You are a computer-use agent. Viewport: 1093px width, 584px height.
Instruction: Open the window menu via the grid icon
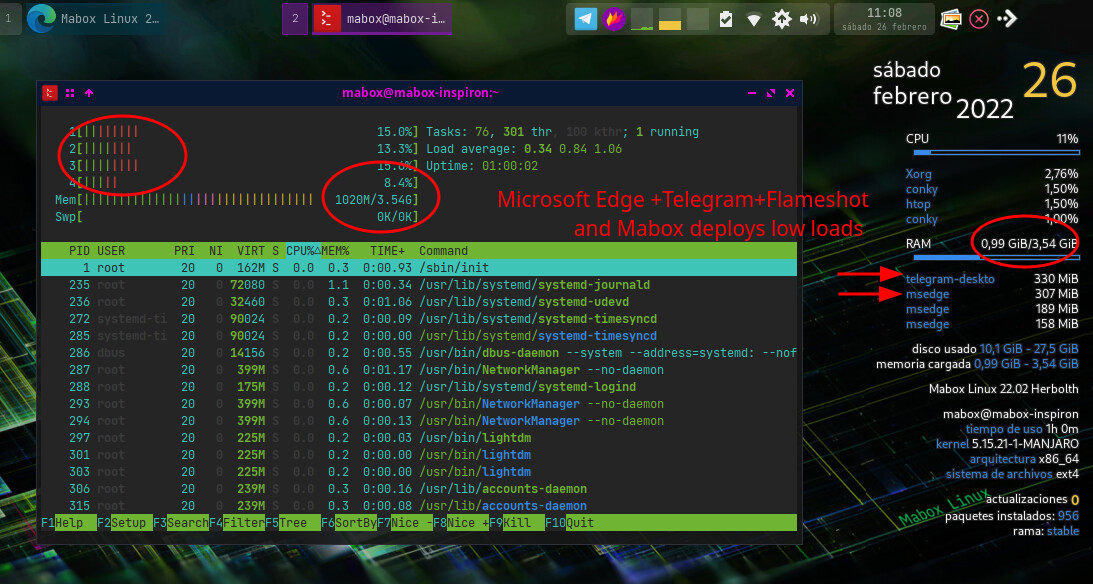[x=68, y=92]
